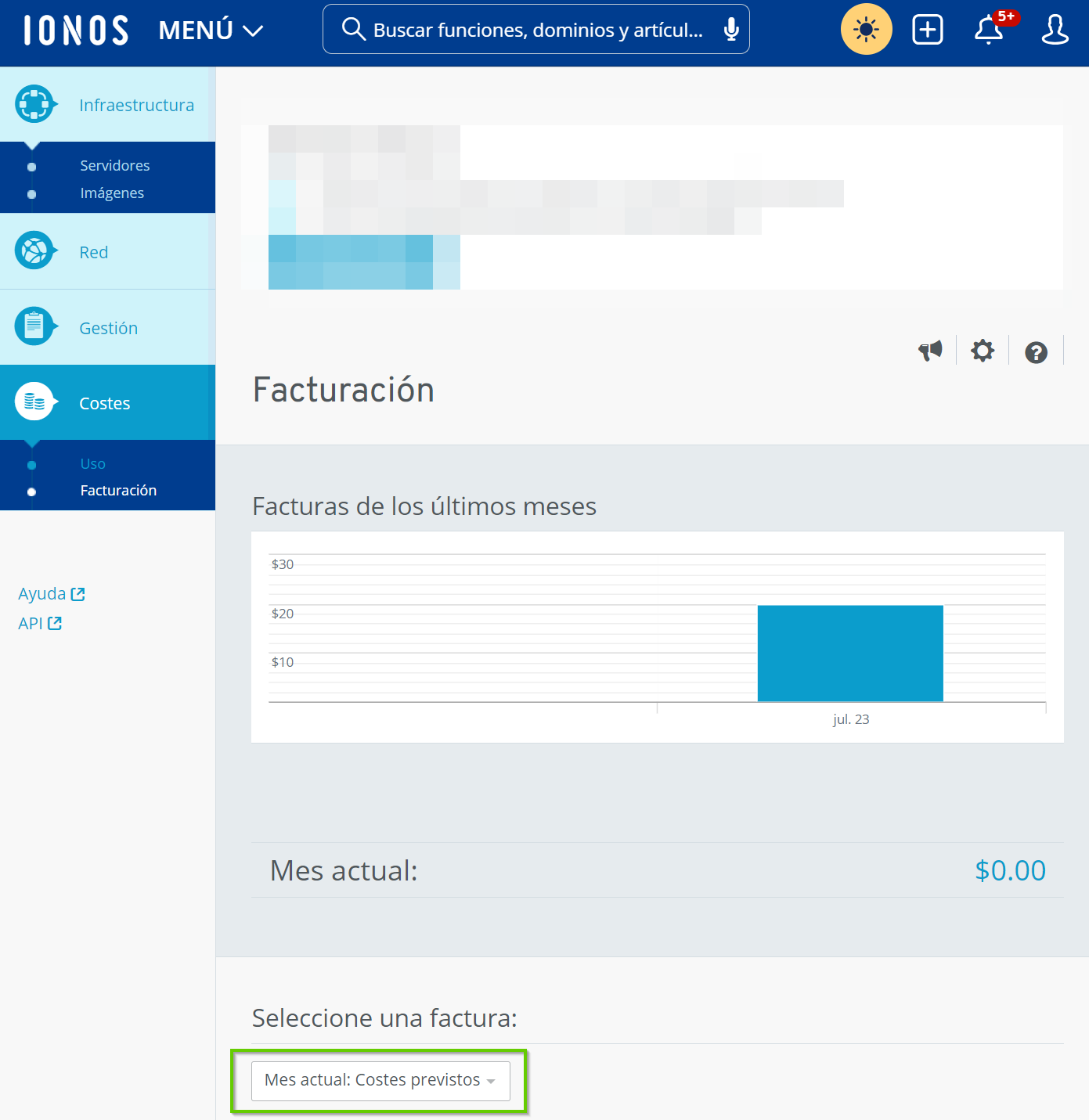Open the Mes actual: Costes previstos dropdown
The height and width of the screenshot is (1120, 1089).
coord(380,1080)
